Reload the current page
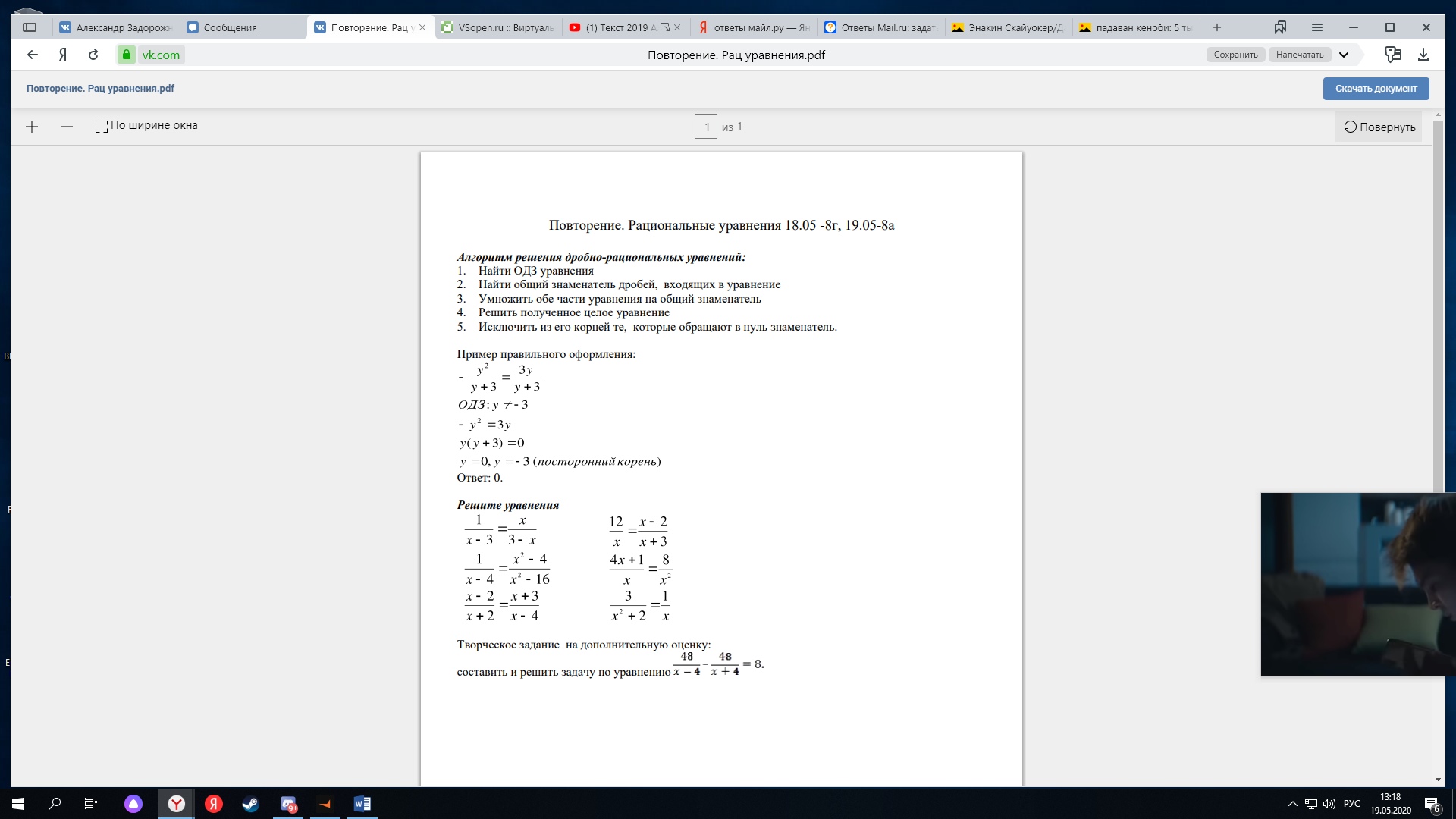The width and height of the screenshot is (1456, 819). coord(93,55)
